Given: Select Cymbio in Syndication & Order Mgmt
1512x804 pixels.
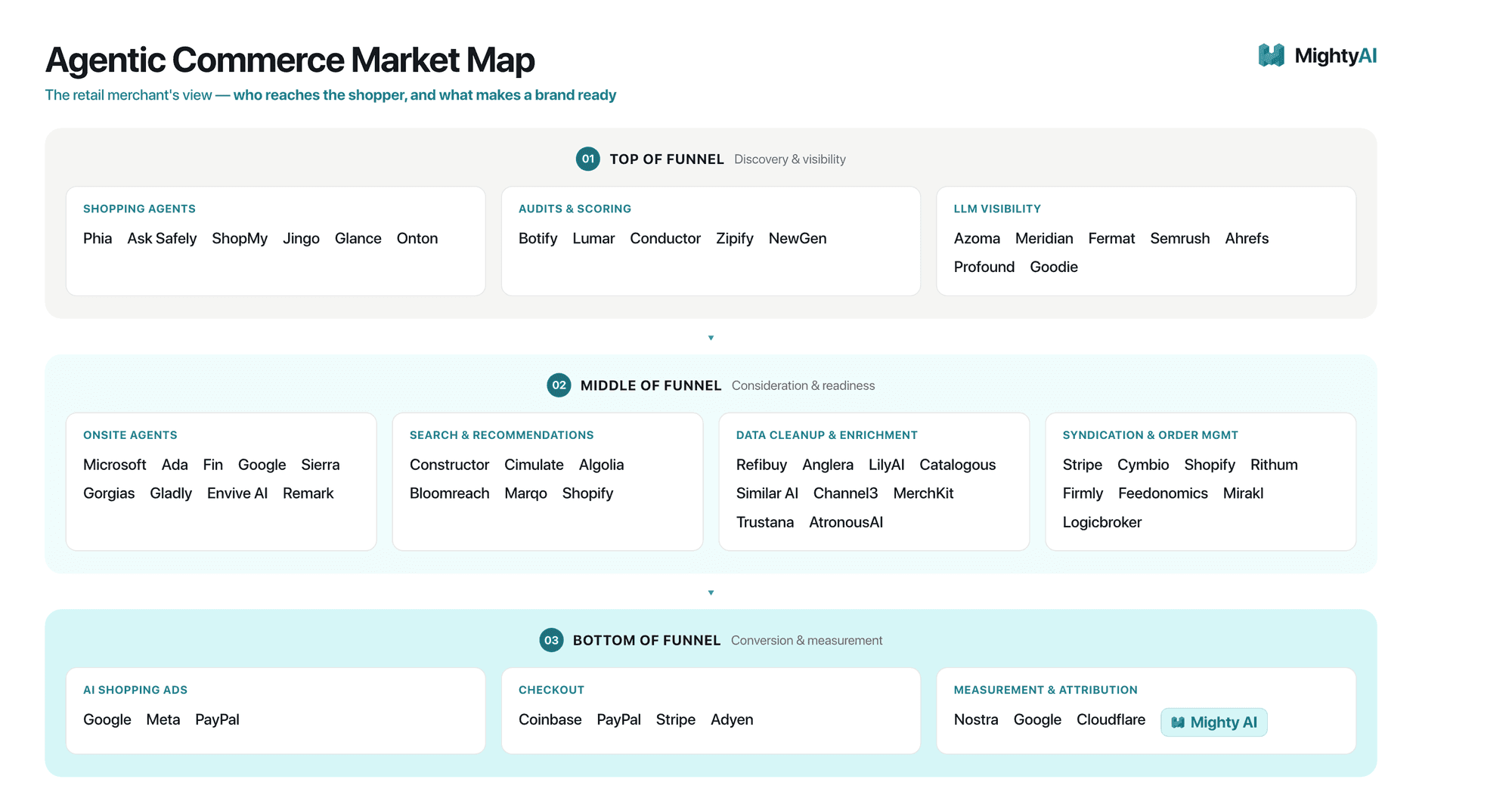Looking at the screenshot, I should tap(1143, 465).
